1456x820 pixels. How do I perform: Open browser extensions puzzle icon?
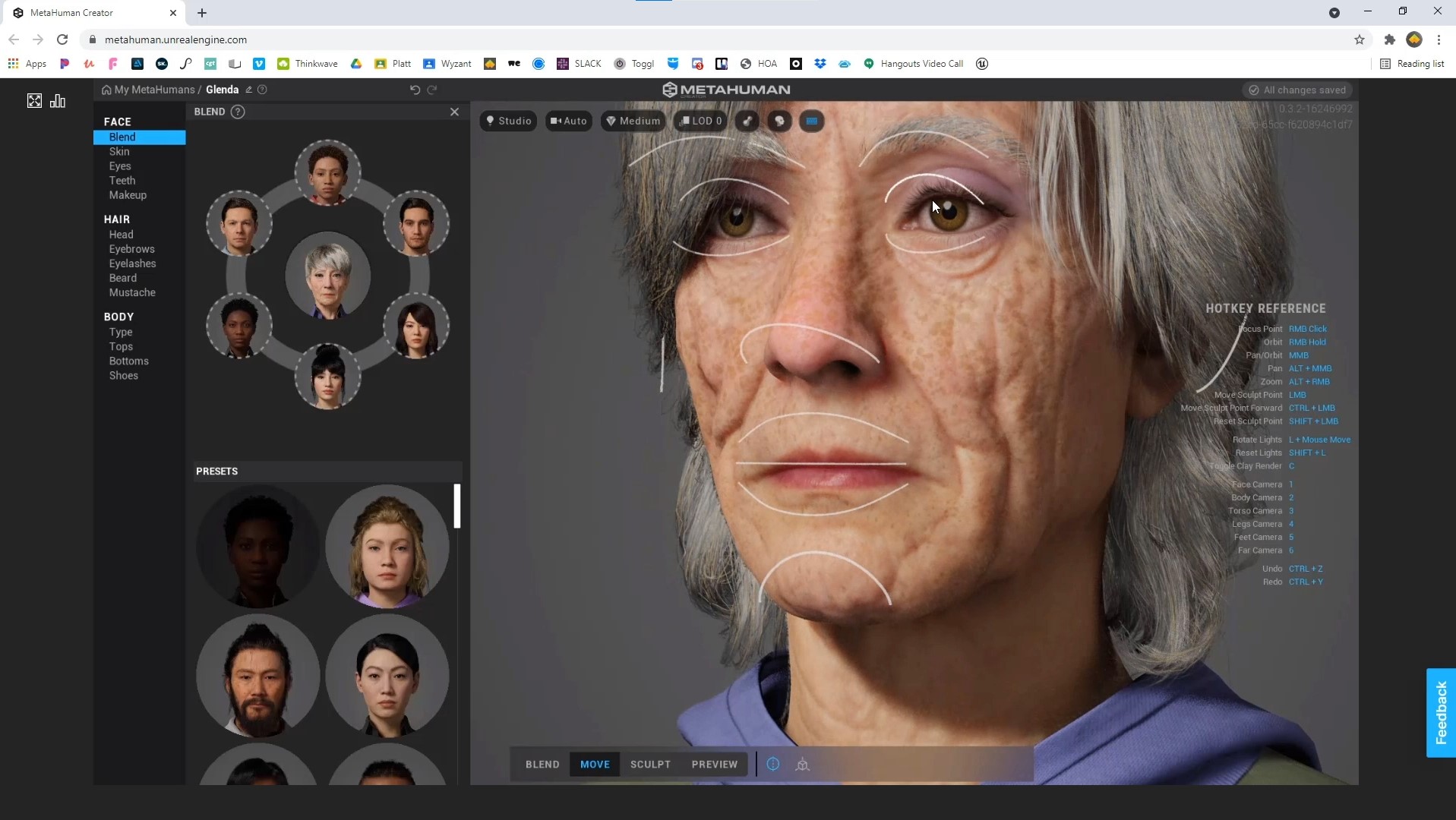pyautogui.click(x=1389, y=39)
